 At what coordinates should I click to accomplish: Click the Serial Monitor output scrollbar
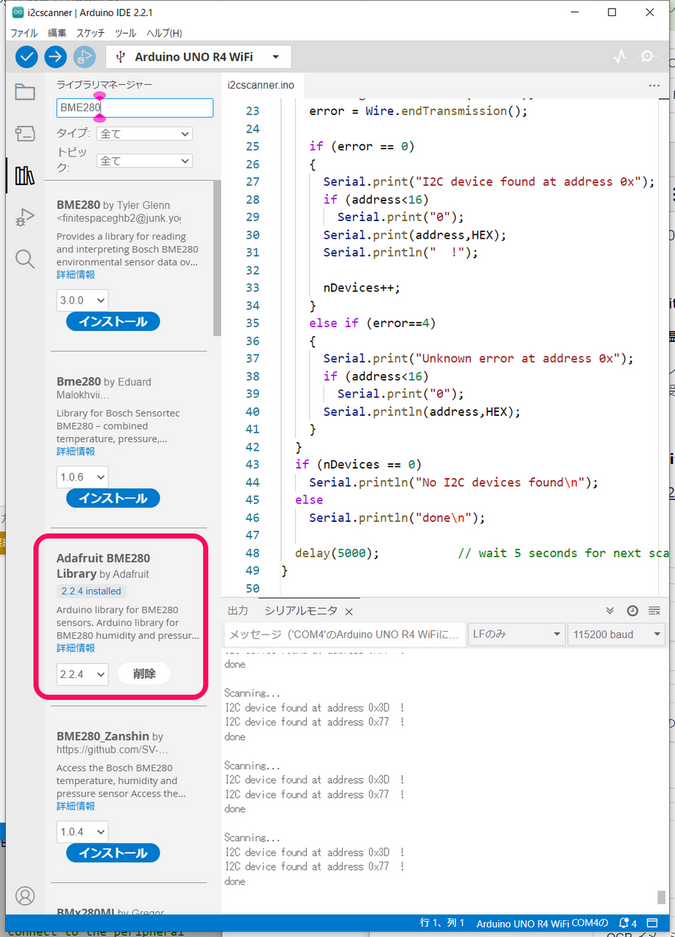[x=661, y=897]
